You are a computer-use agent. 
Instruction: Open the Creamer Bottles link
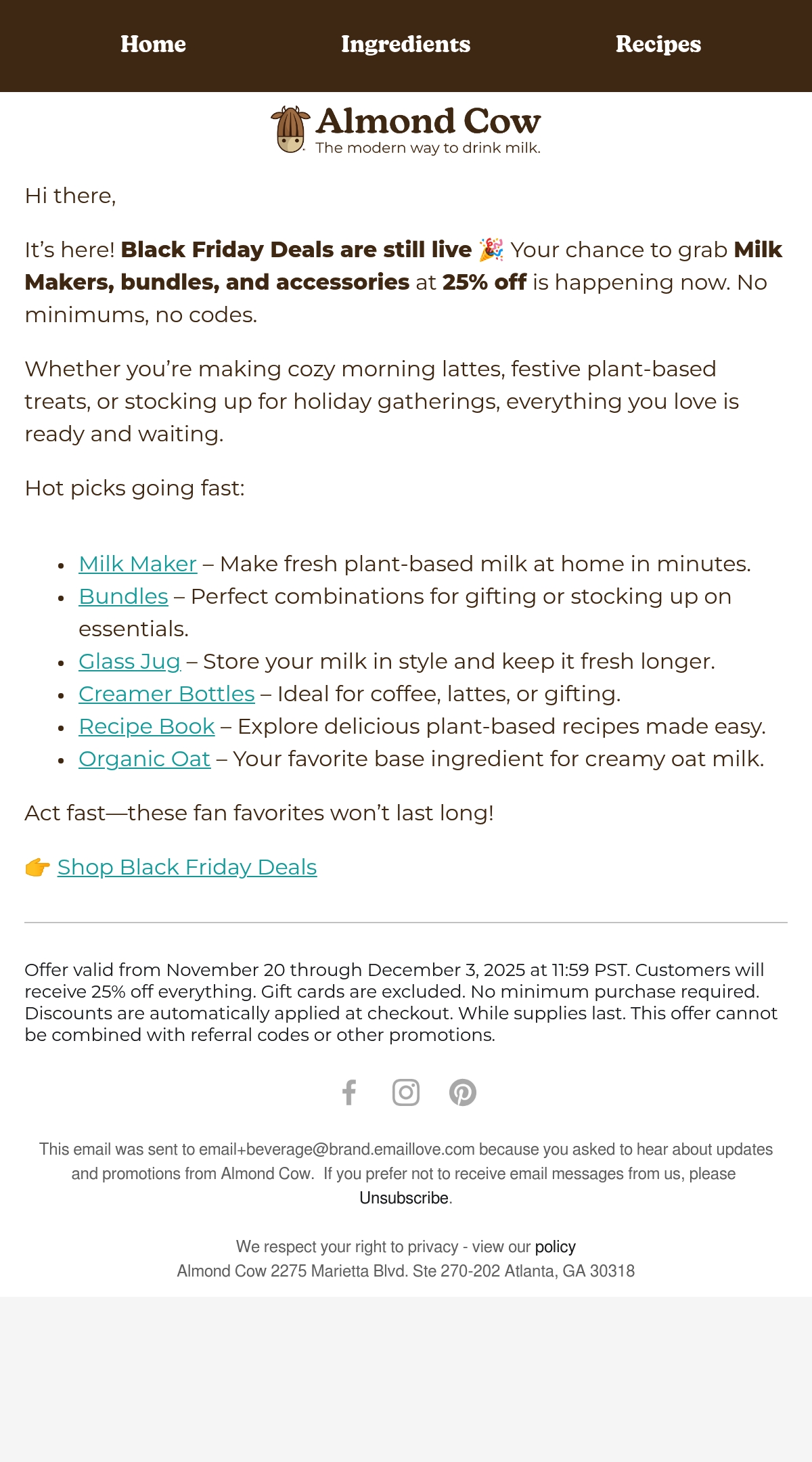[166, 694]
